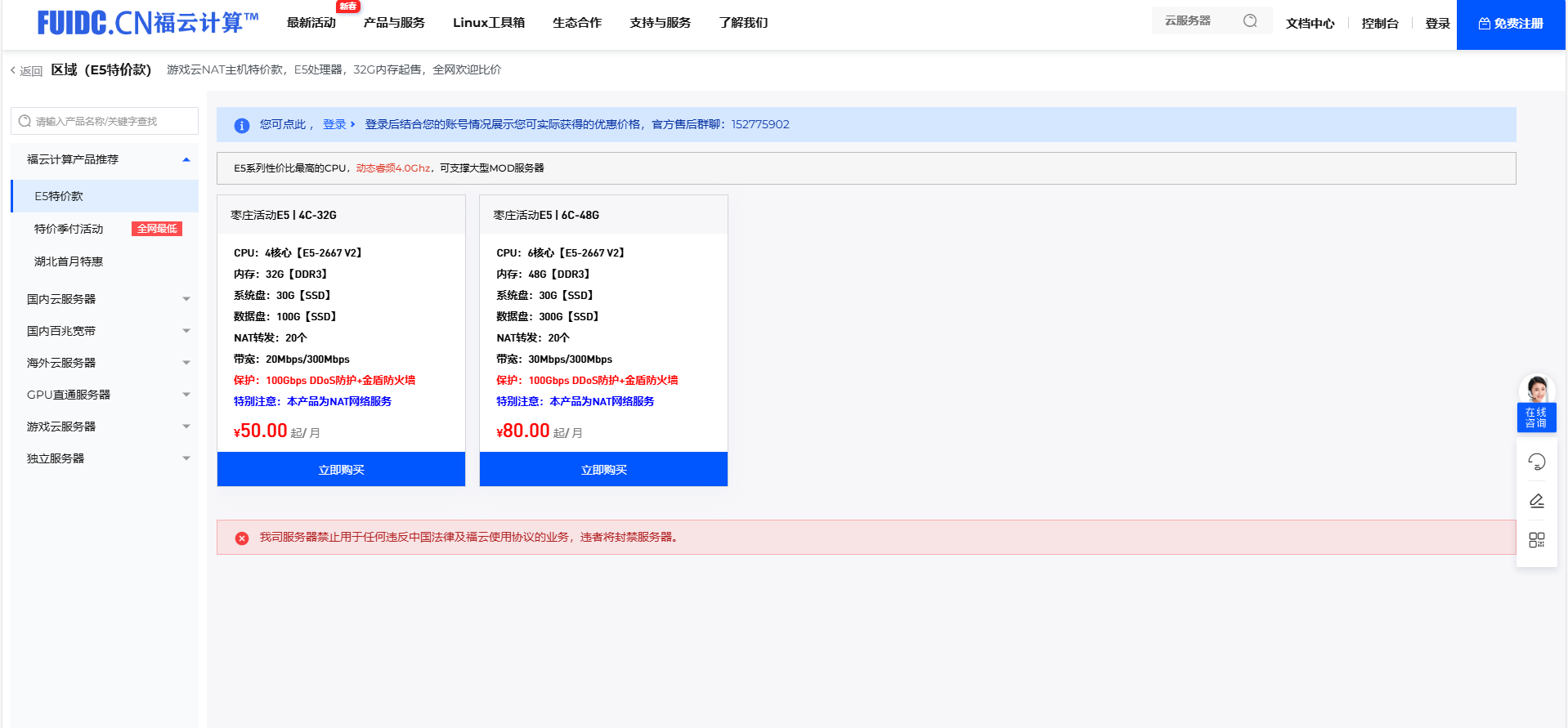Click the sidebar product name search field

pos(105,121)
